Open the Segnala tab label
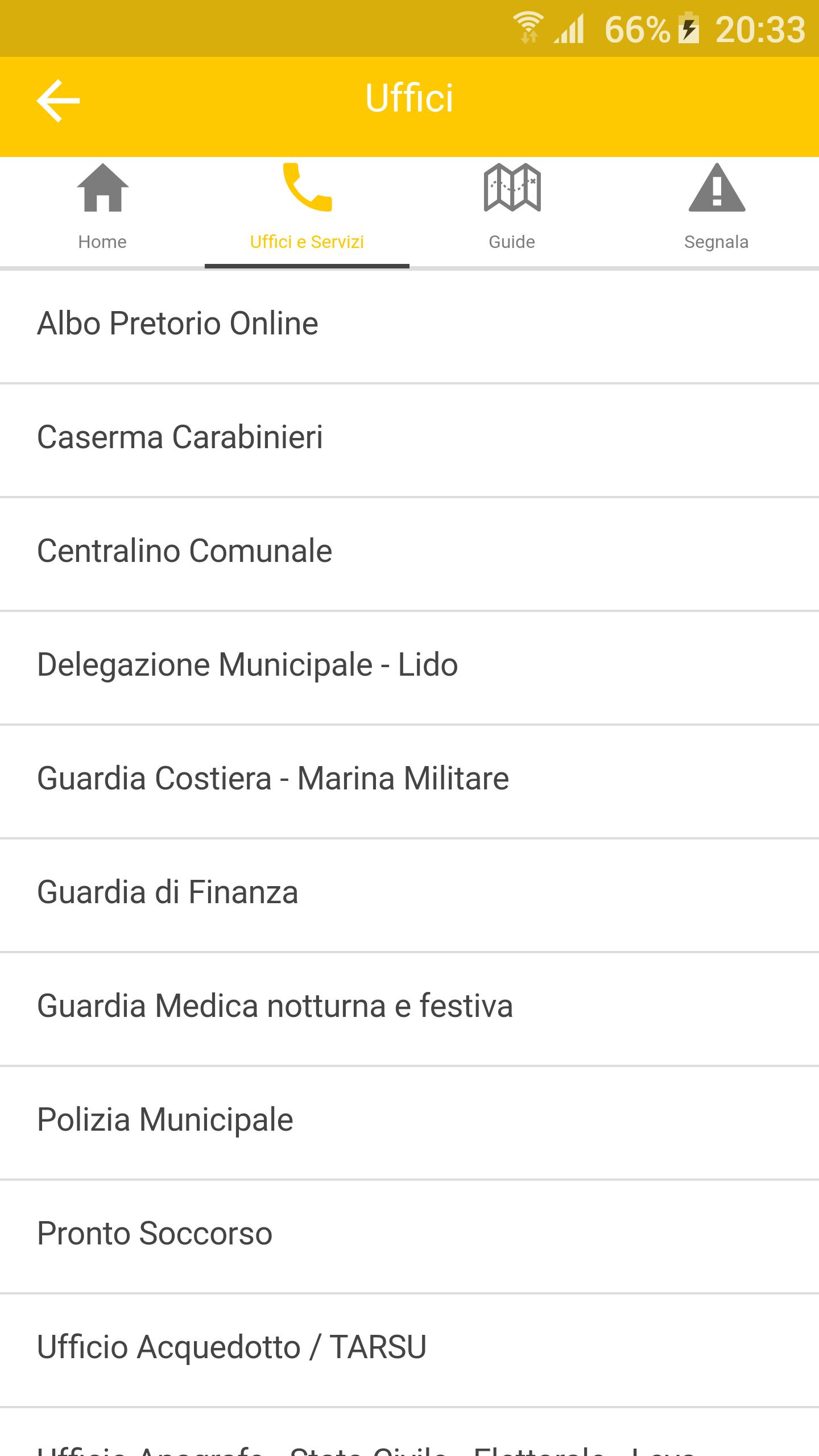 coord(716,242)
